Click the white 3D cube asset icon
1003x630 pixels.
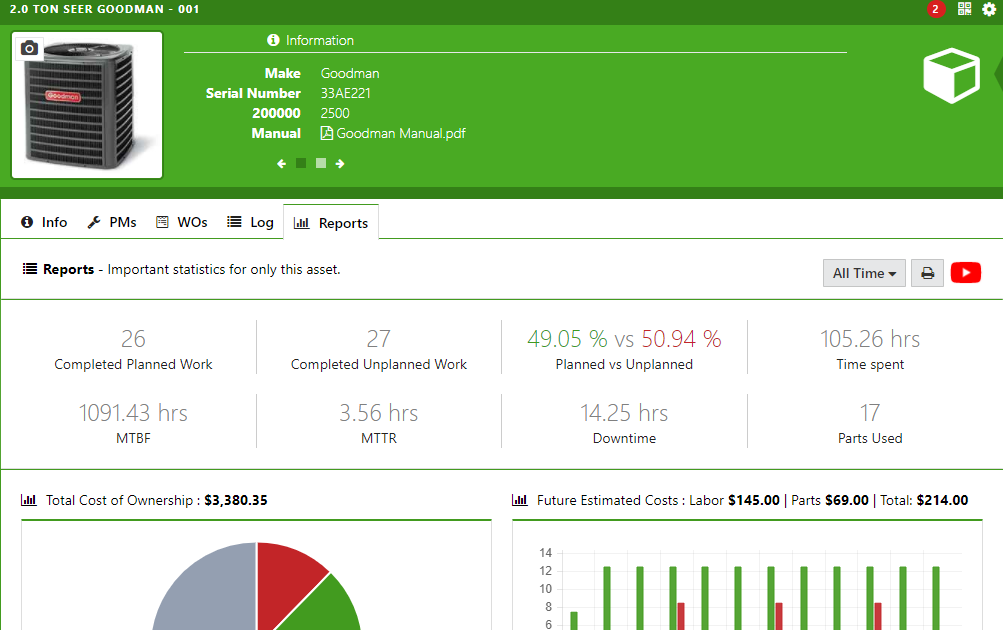coord(951,75)
